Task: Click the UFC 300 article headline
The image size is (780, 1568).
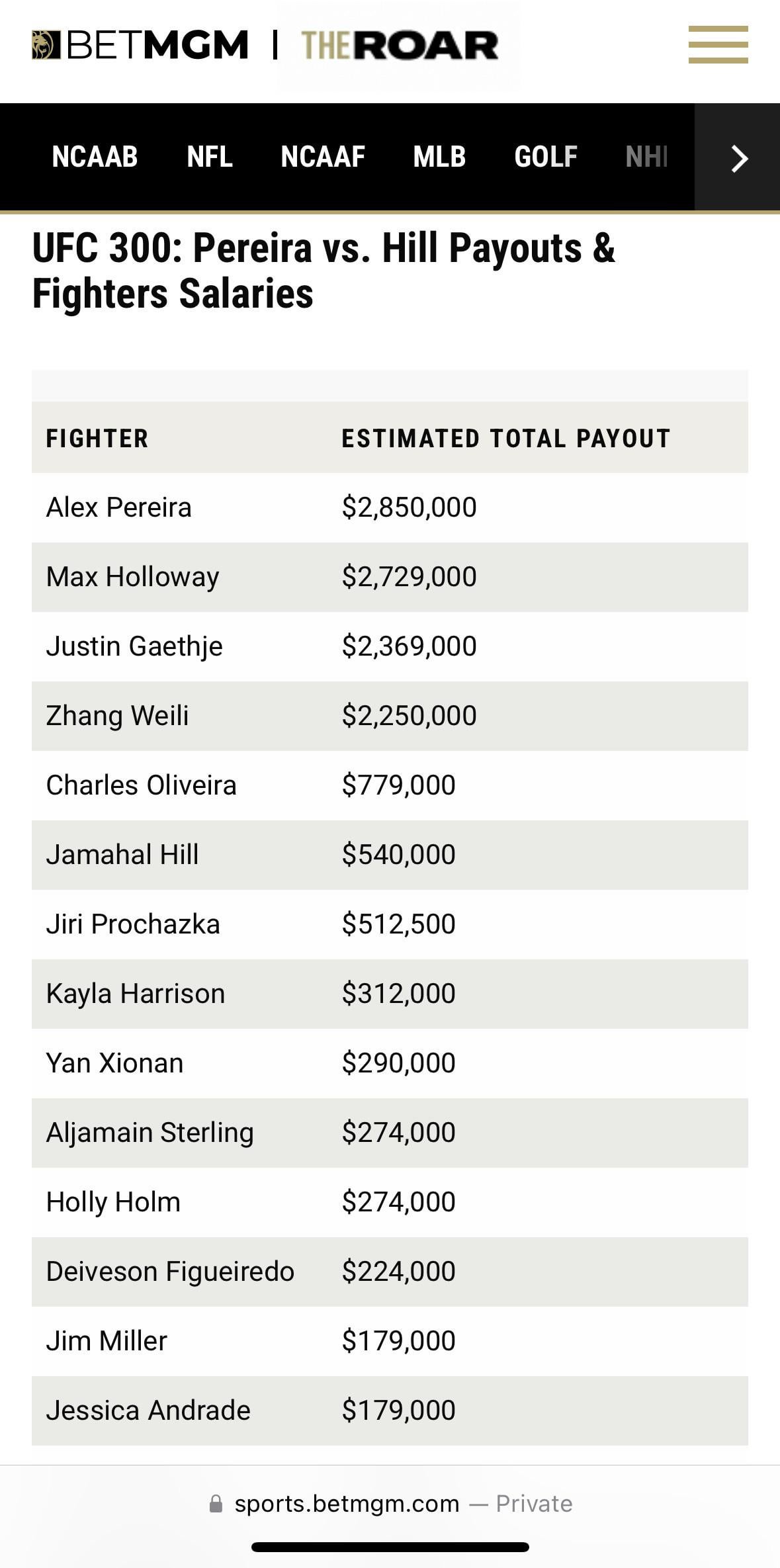Action: pyautogui.click(x=324, y=271)
